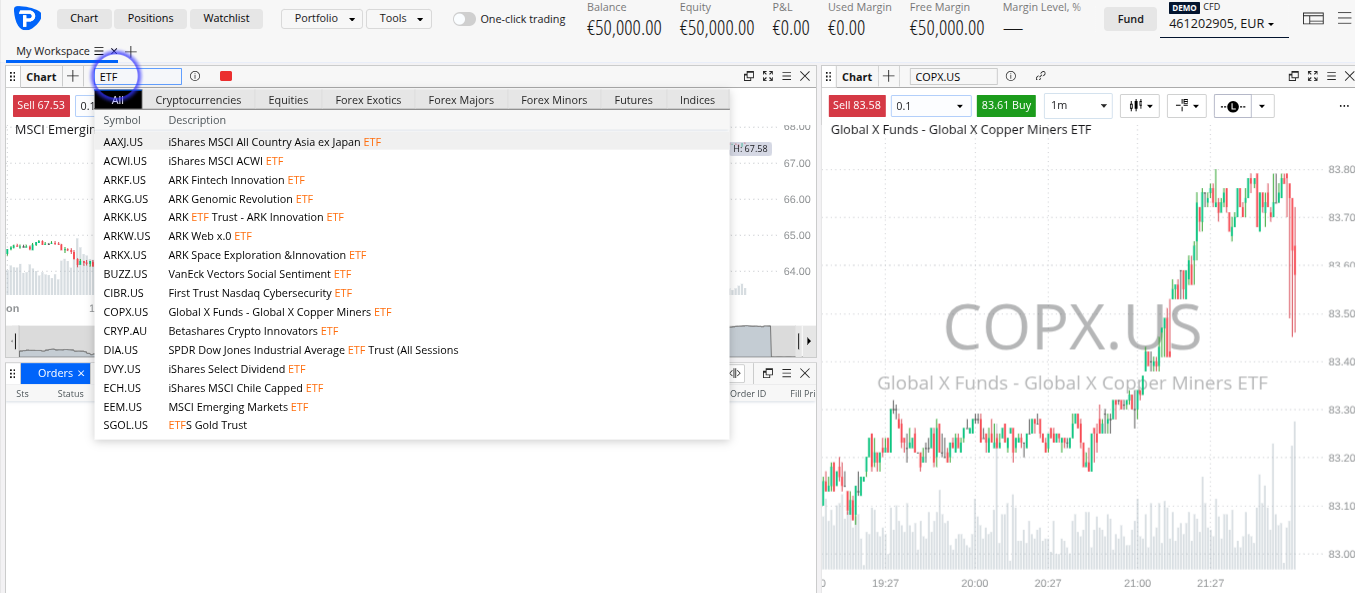Choose COPX.US Global X Copper Miners result
The image size is (1355, 593).
tap(412, 312)
